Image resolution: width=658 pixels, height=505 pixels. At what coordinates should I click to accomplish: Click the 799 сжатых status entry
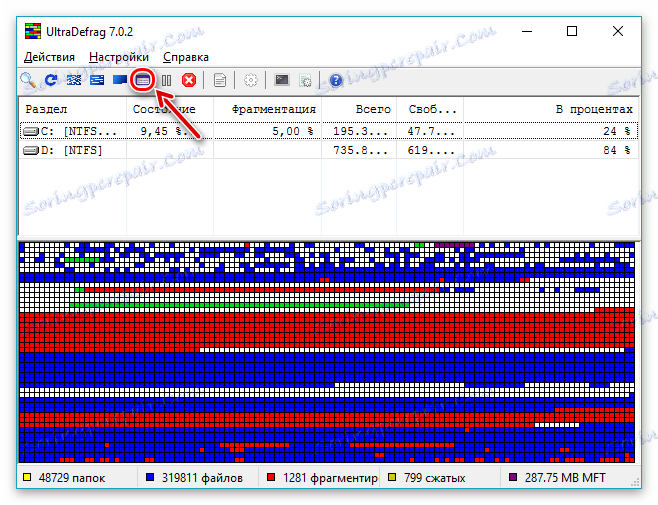click(434, 478)
